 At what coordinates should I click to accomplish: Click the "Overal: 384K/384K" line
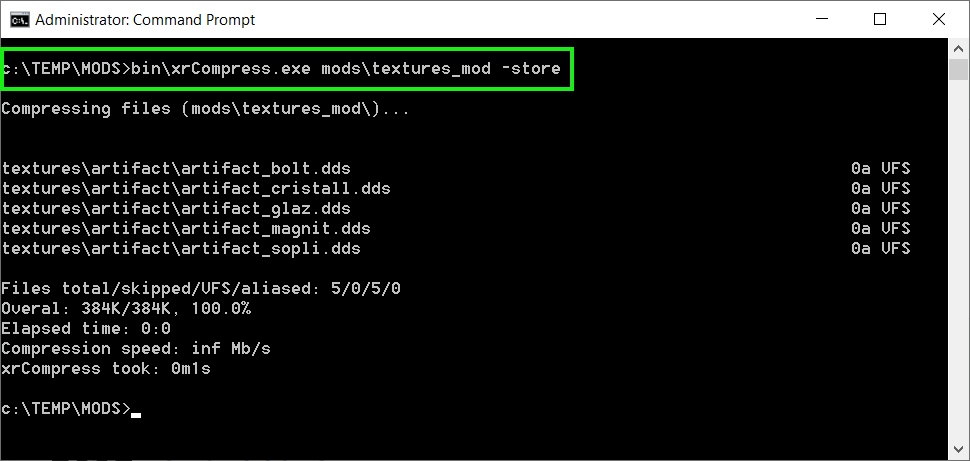(126, 309)
